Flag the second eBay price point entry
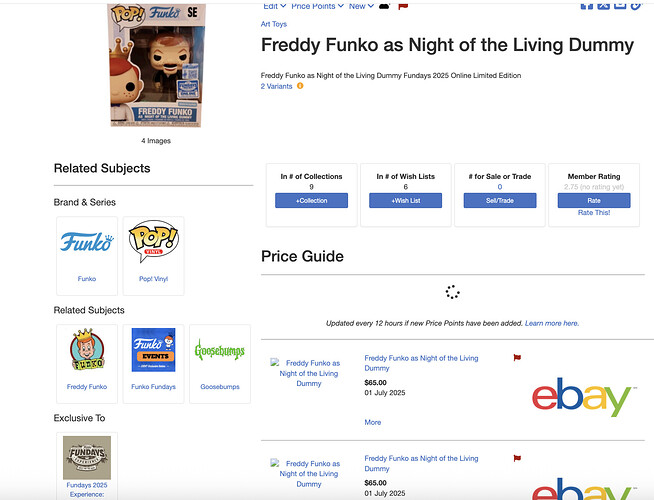 pyautogui.click(x=517, y=458)
